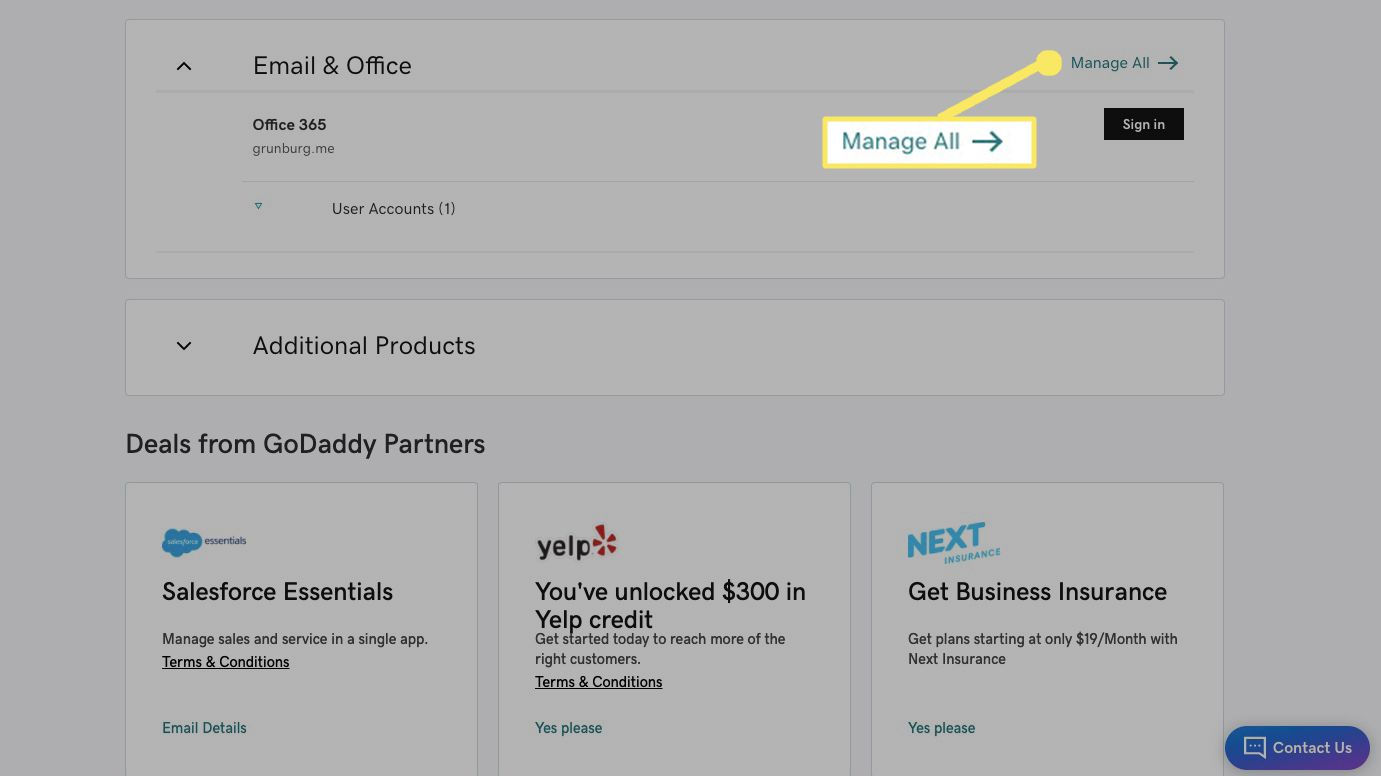Click the Yelp logo
Screen dimensions: 1381x776
pos(576,542)
